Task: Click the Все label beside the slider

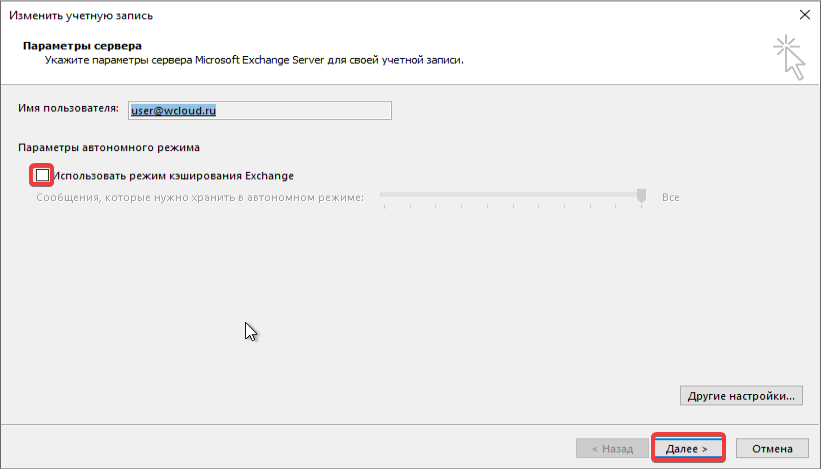Action: pos(670,197)
